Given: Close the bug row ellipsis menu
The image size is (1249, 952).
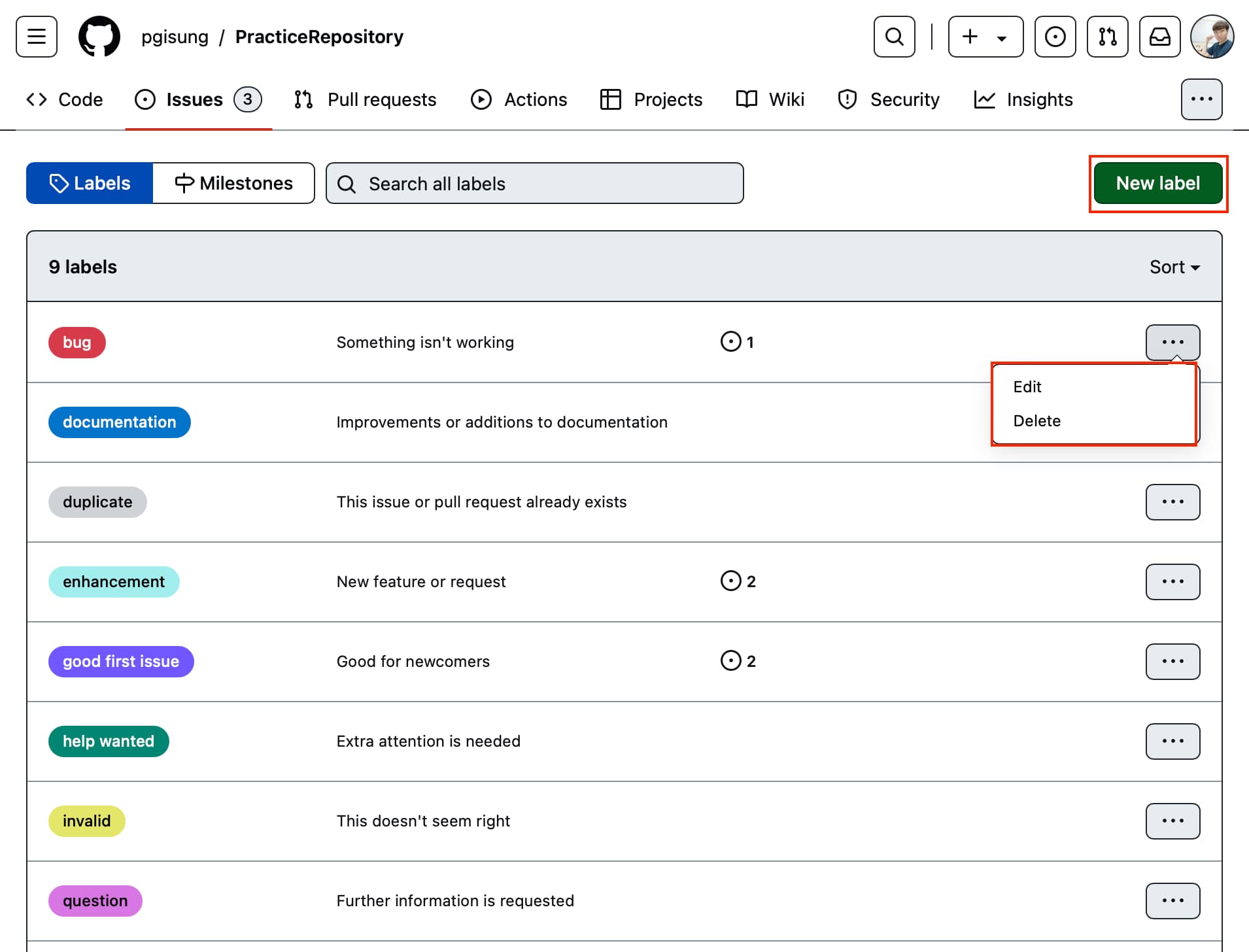Looking at the screenshot, I should click(x=1172, y=342).
